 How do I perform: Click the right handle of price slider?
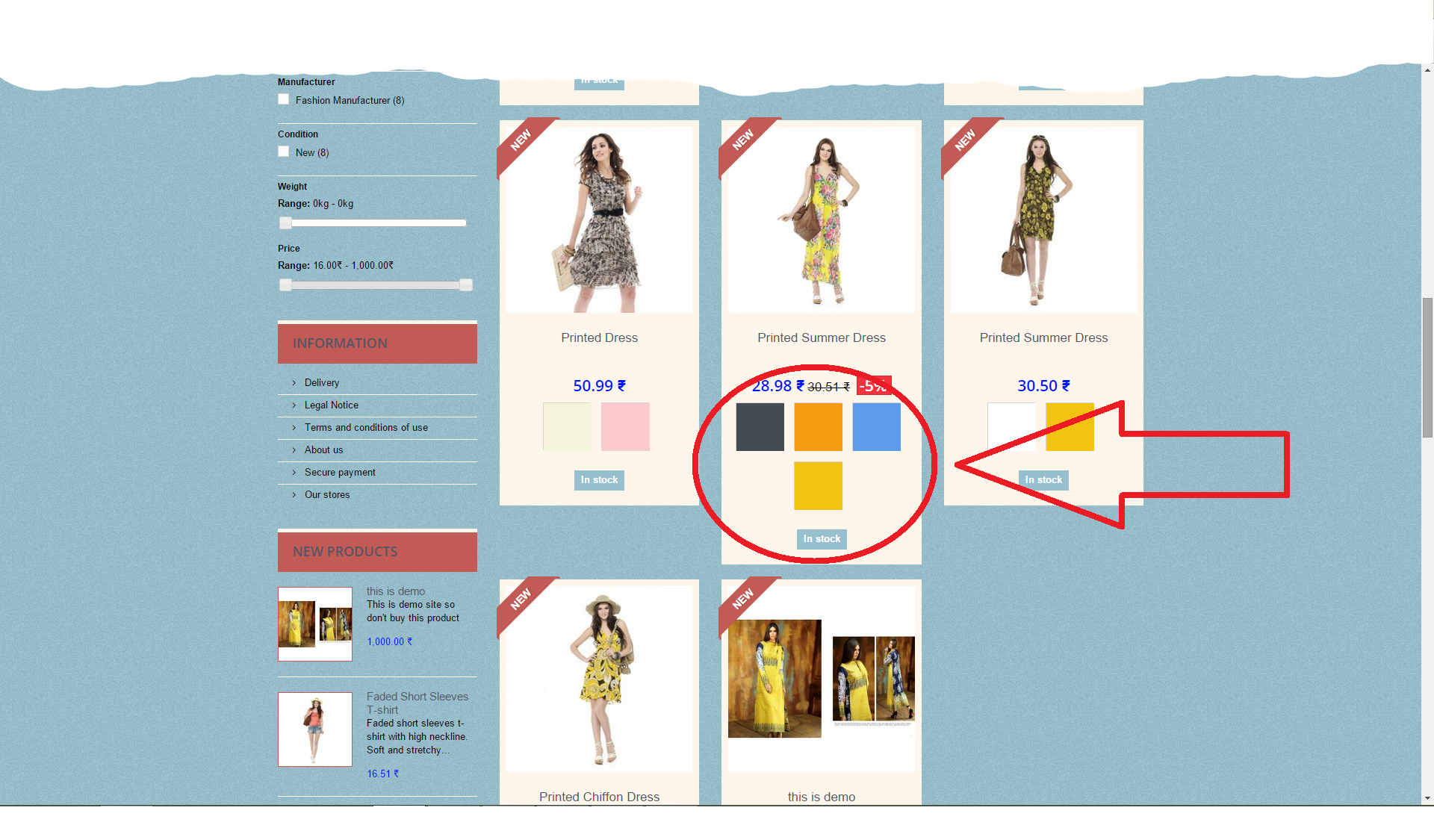click(466, 284)
